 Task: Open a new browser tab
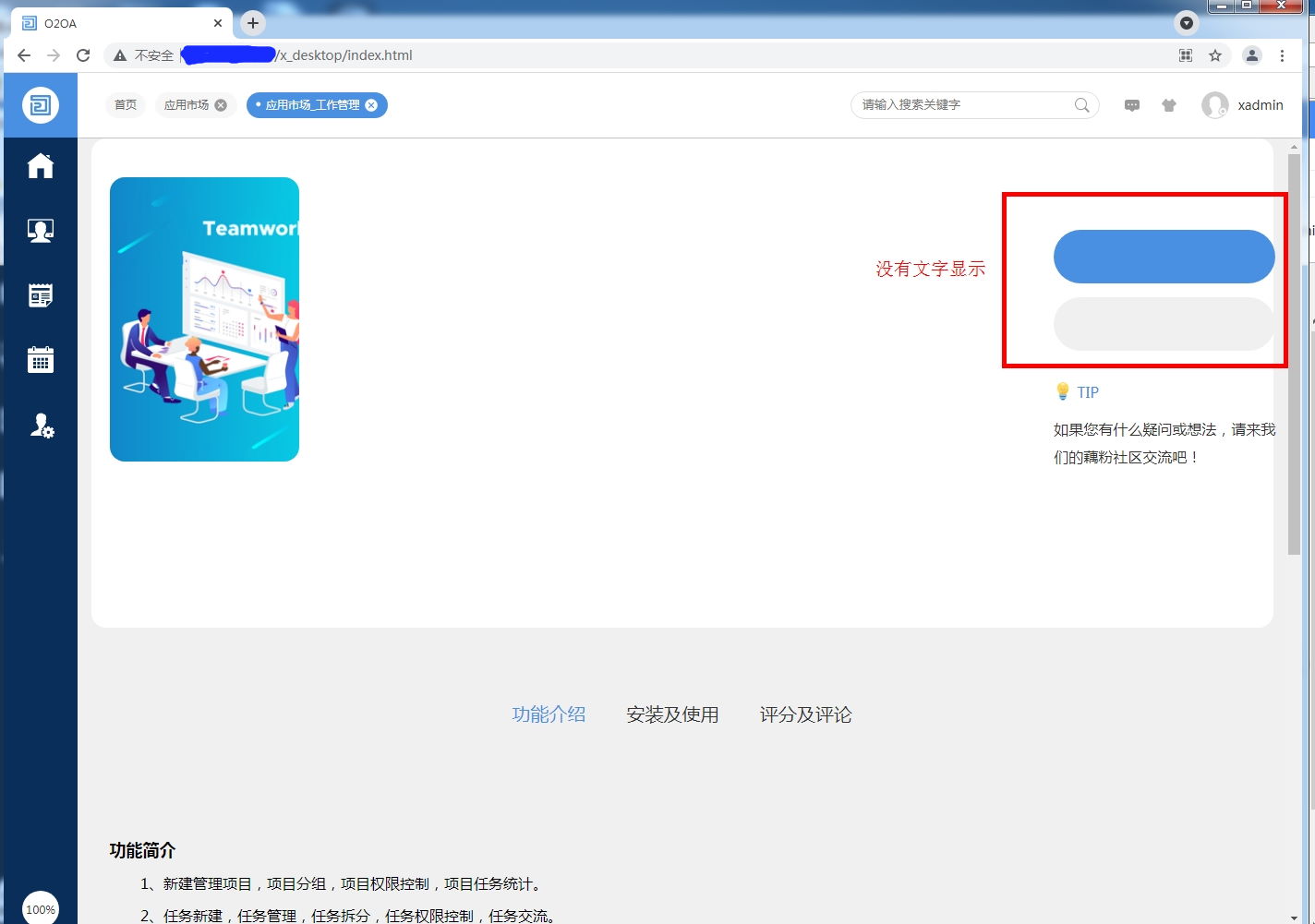click(252, 23)
